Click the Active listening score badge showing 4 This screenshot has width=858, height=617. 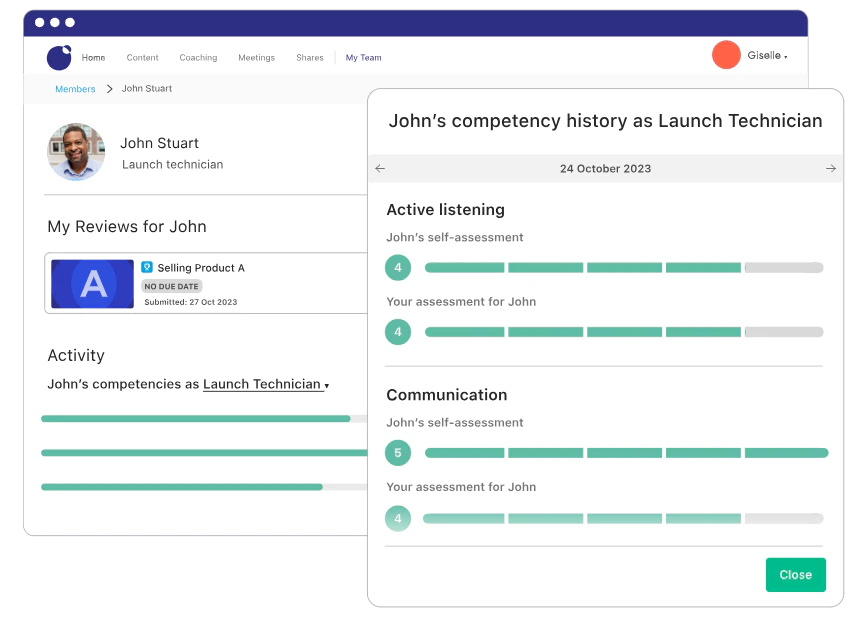click(398, 267)
